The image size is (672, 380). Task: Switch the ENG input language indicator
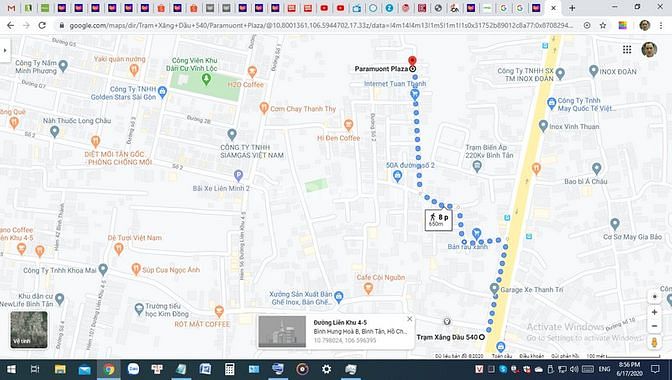[604, 369]
